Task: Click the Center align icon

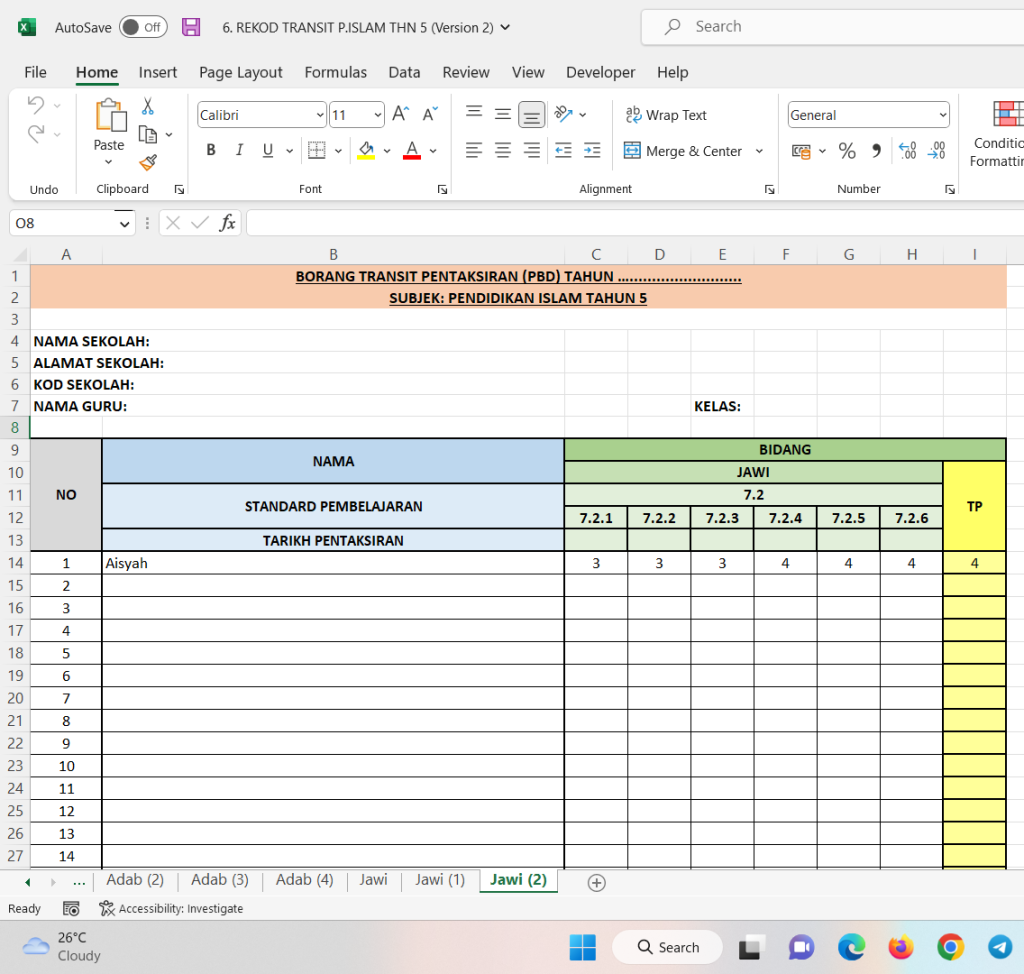Action: tap(503, 151)
